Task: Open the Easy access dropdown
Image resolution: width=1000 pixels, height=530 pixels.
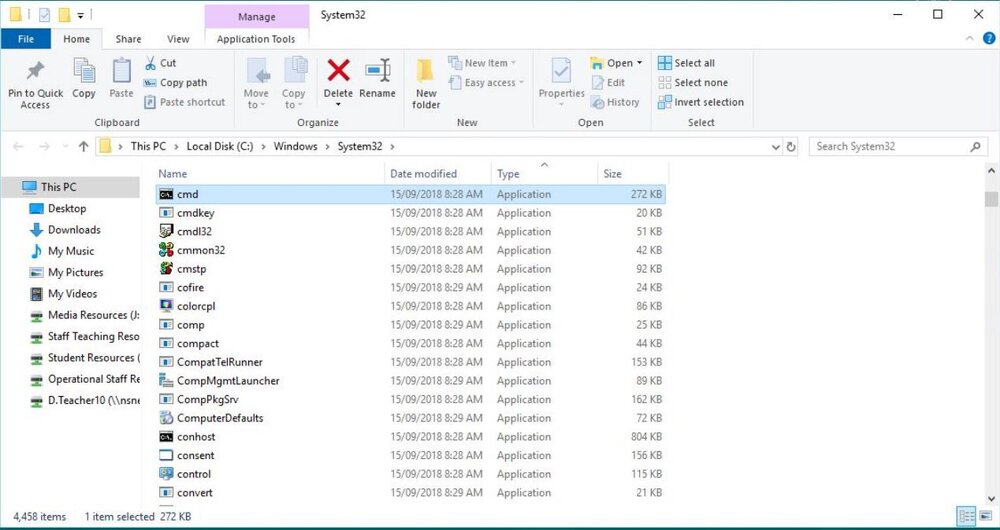Action: point(486,82)
